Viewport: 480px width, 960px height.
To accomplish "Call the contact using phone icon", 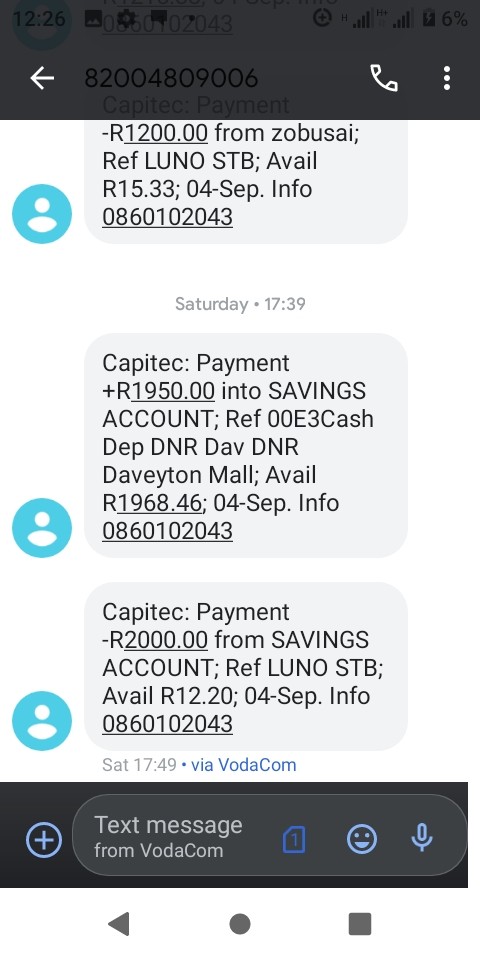I will coord(384,78).
